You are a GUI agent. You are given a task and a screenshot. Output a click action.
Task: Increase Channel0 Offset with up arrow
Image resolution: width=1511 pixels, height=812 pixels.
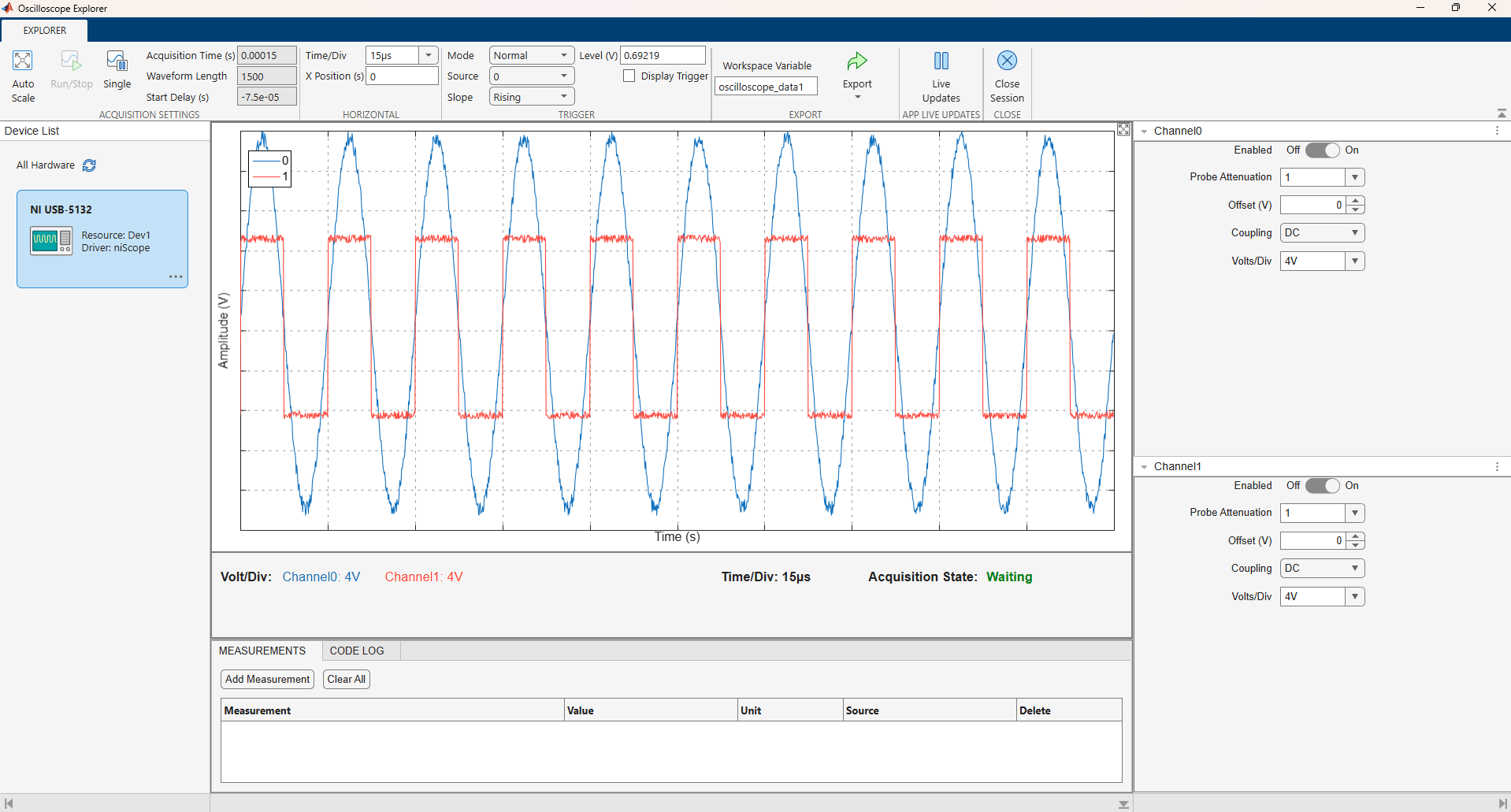coord(1355,201)
